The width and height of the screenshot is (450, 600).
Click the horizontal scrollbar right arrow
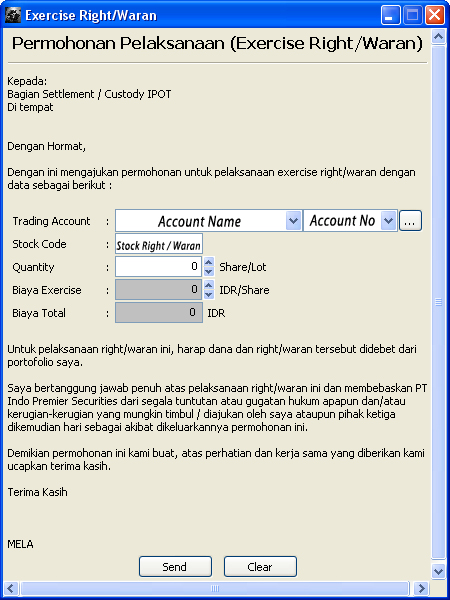pyautogui.click(x=421, y=588)
